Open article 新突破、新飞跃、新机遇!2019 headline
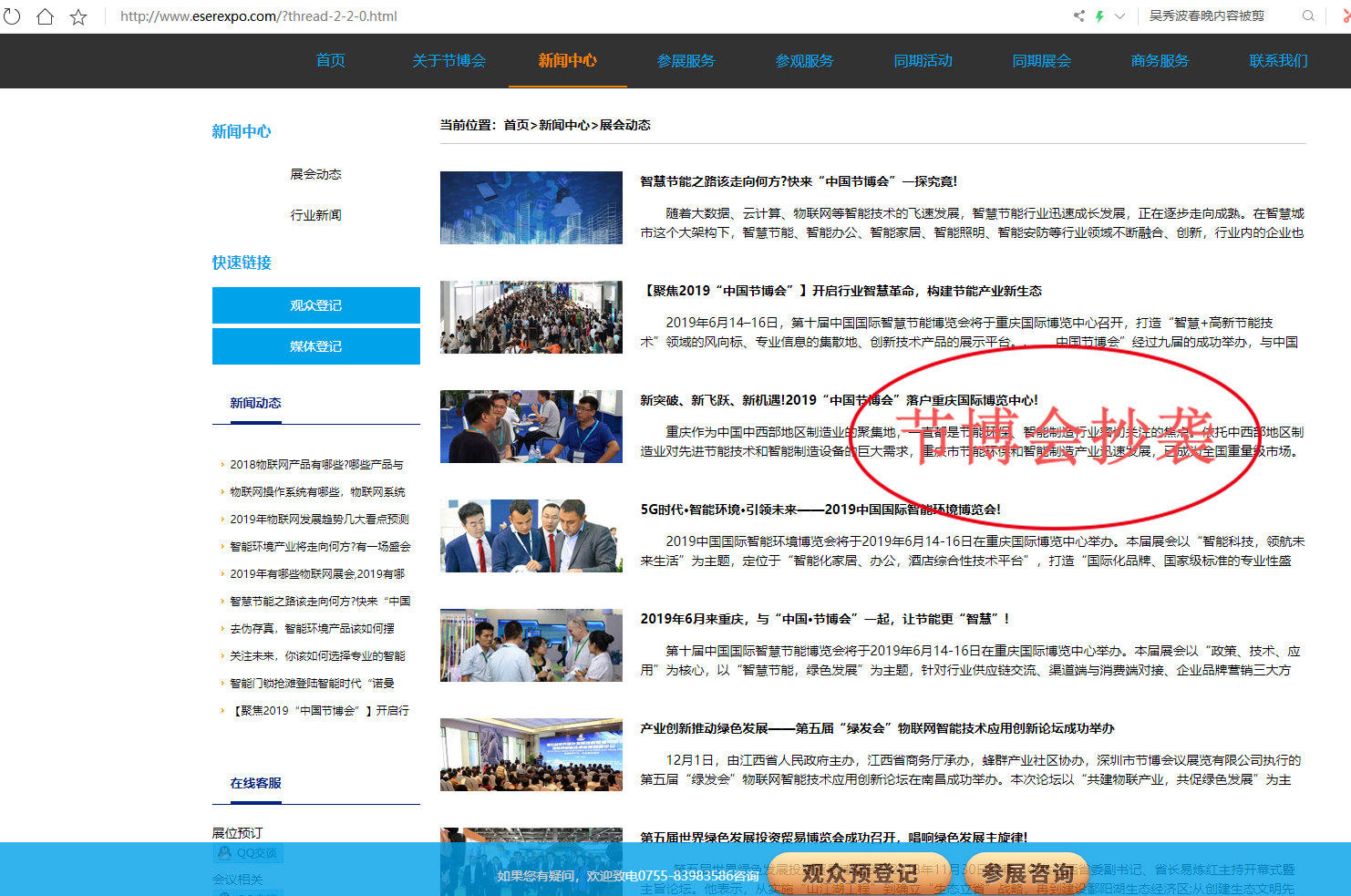This screenshot has height=896, width=1351. pos(840,400)
